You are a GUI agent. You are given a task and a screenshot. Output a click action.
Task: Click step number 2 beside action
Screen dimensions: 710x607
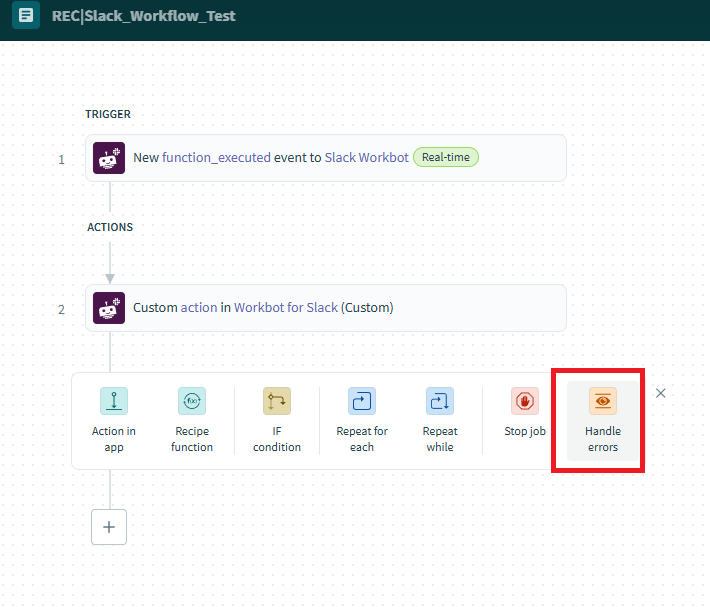(62, 310)
